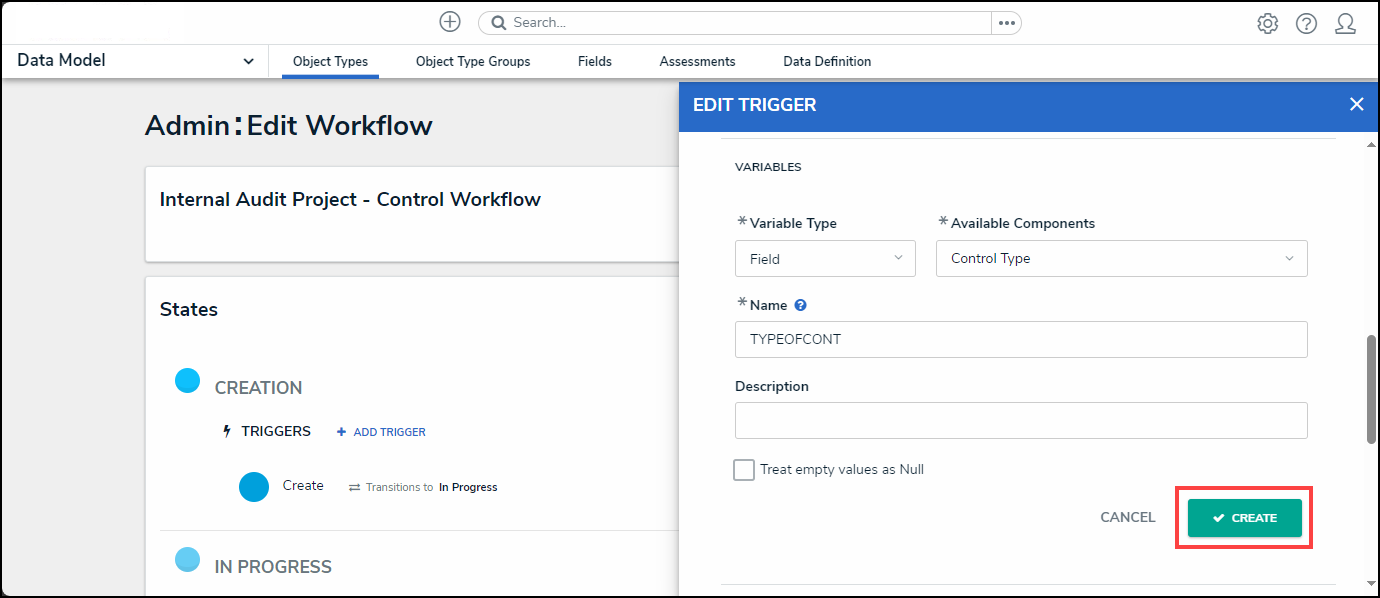Click the panel's vertical scrollbar thumb
This screenshot has width=1380, height=598.
coord(1371,390)
